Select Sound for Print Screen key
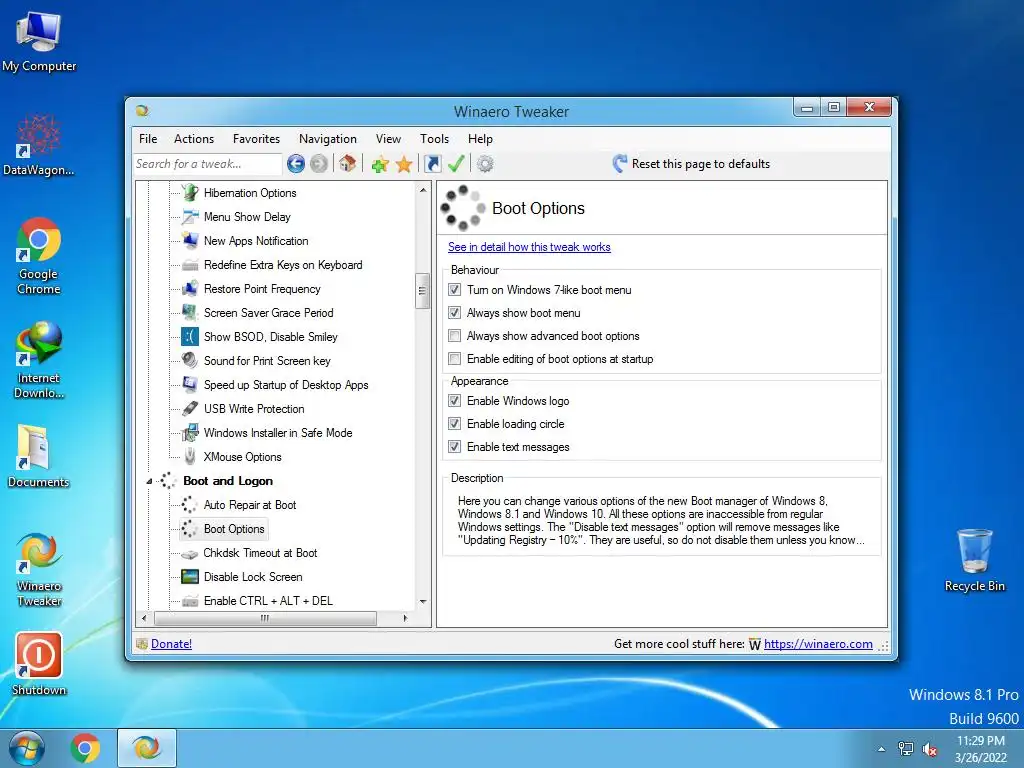This screenshot has height=768, width=1024. (267, 360)
